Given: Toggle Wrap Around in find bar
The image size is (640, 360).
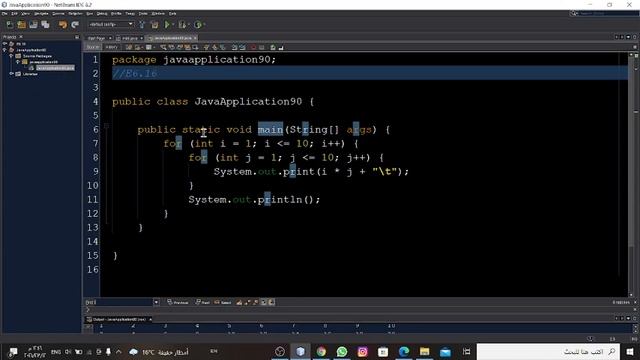Looking at the screenshot, I should (x=271, y=302).
